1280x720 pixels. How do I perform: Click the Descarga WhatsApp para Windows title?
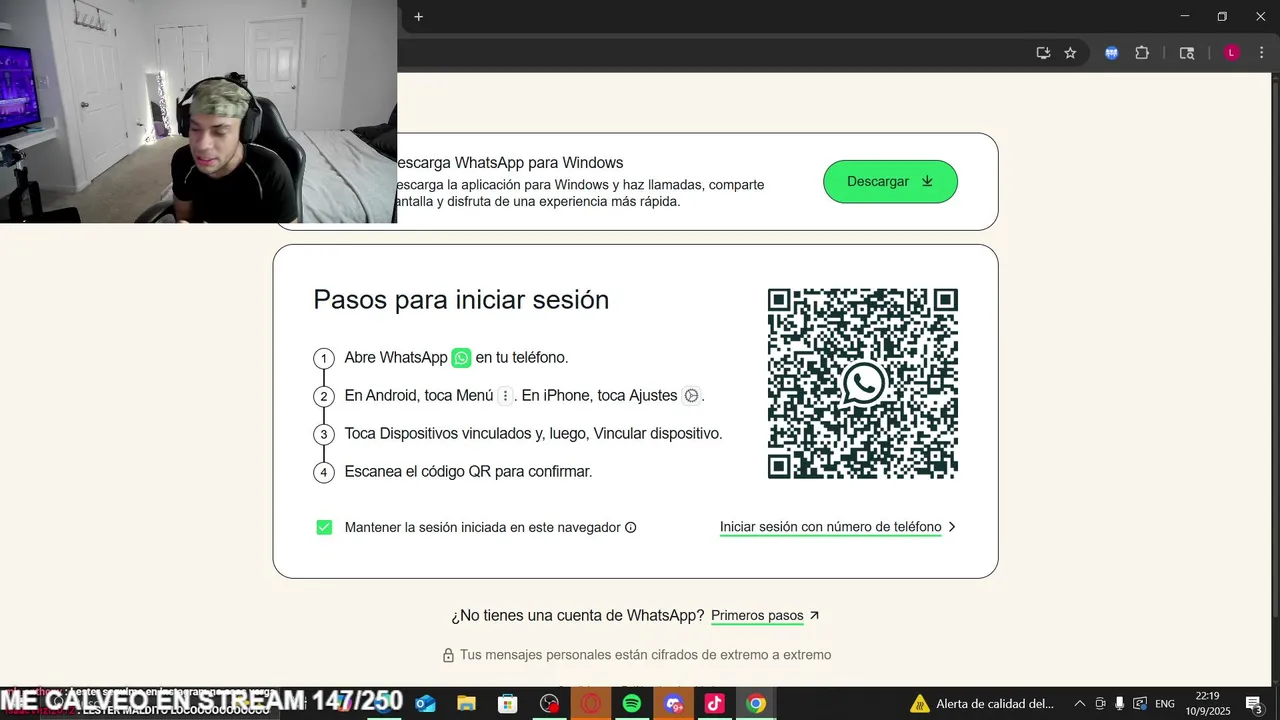[509, 163]
